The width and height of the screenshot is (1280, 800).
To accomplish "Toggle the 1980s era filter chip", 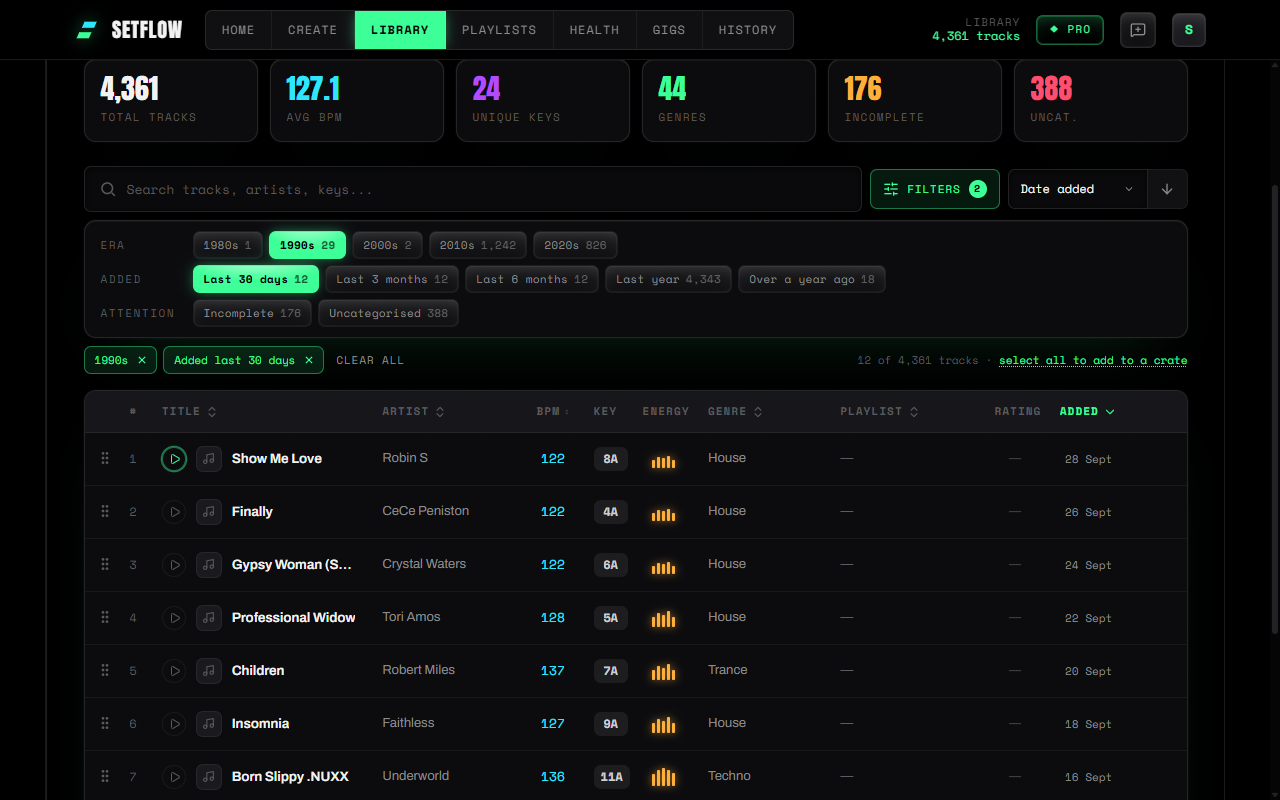I will (x=228, y=245).
